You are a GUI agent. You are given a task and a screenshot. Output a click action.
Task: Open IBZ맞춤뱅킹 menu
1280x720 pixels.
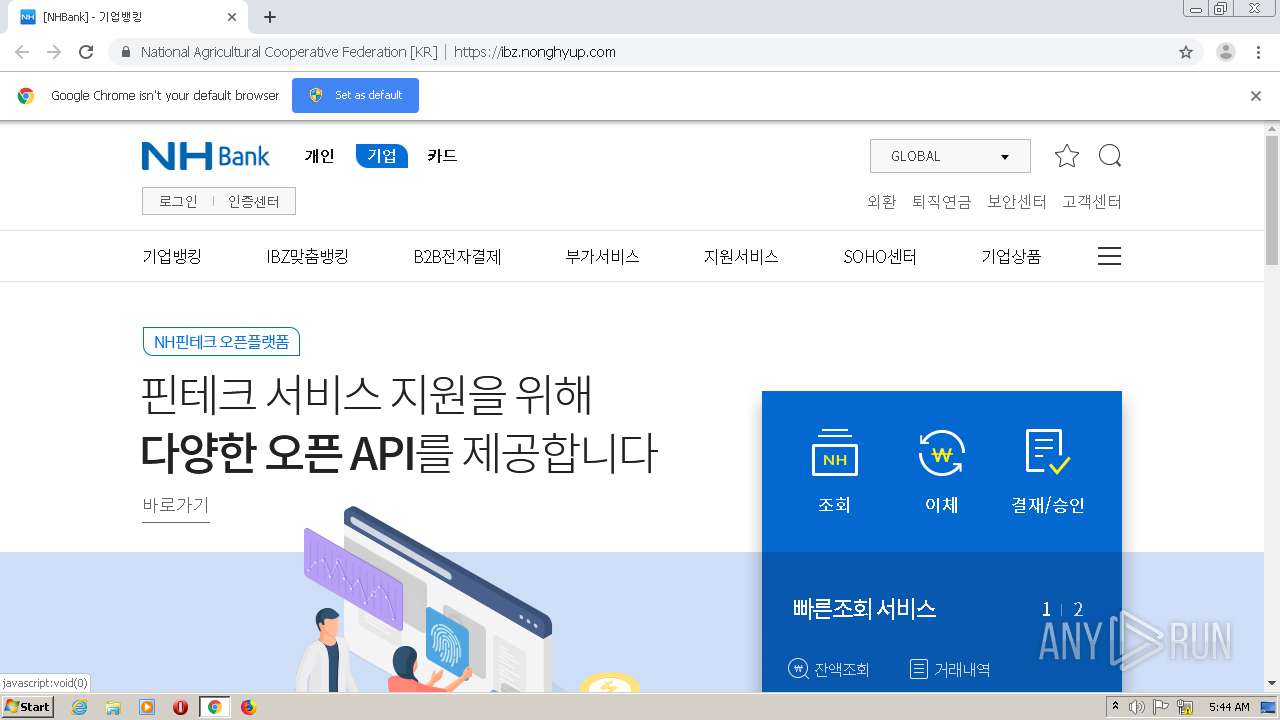pos(307,256)
